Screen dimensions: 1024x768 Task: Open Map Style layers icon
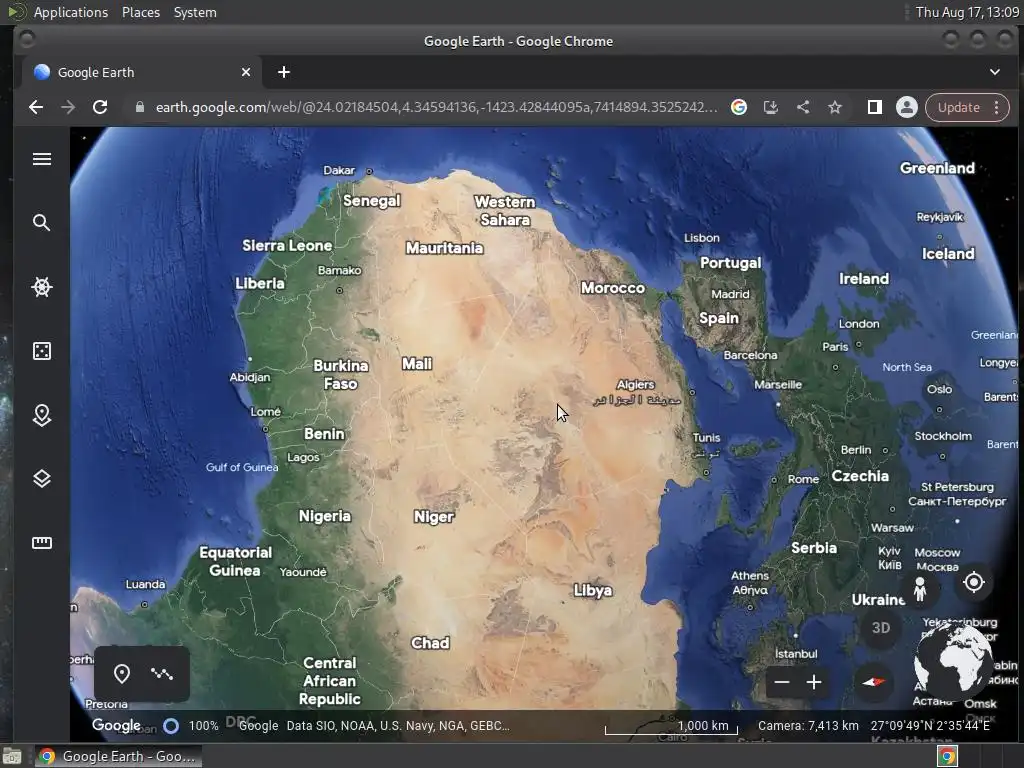(42, 479)
